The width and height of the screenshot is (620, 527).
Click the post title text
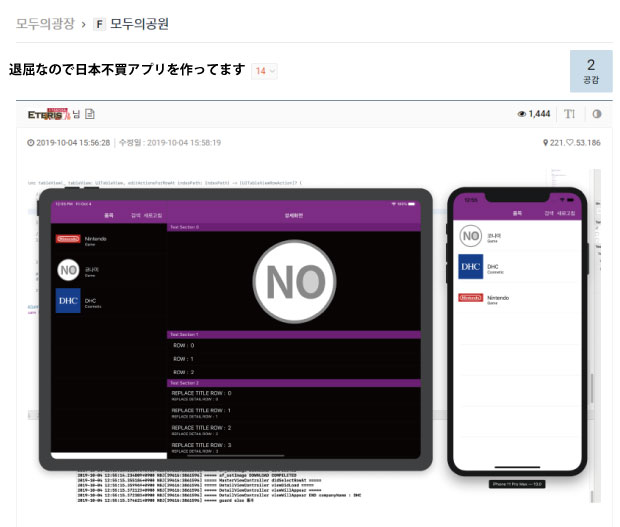point(126,70)
